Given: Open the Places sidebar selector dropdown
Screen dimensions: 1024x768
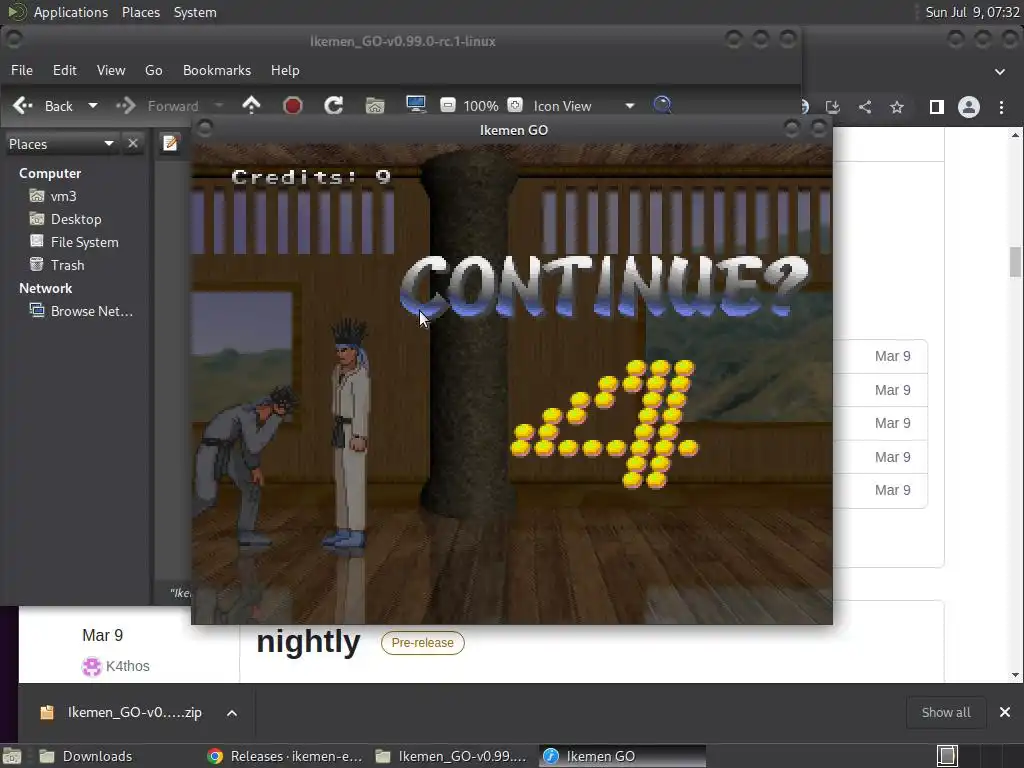Looking at the screenshot, I should [x=61, y=144].
